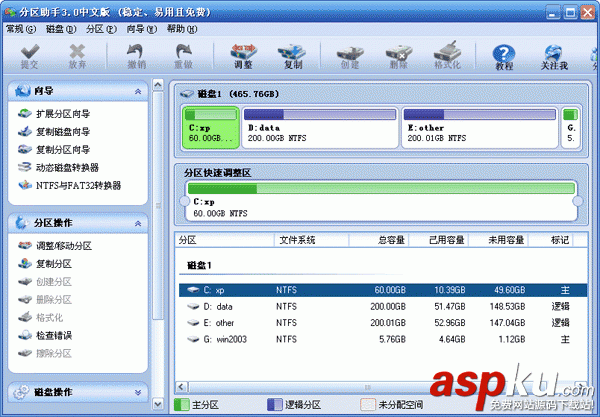Open 复制分区向导 in the wizard panel
The width and height of the screenshot is (600, 417).
[x=54, y=149]
